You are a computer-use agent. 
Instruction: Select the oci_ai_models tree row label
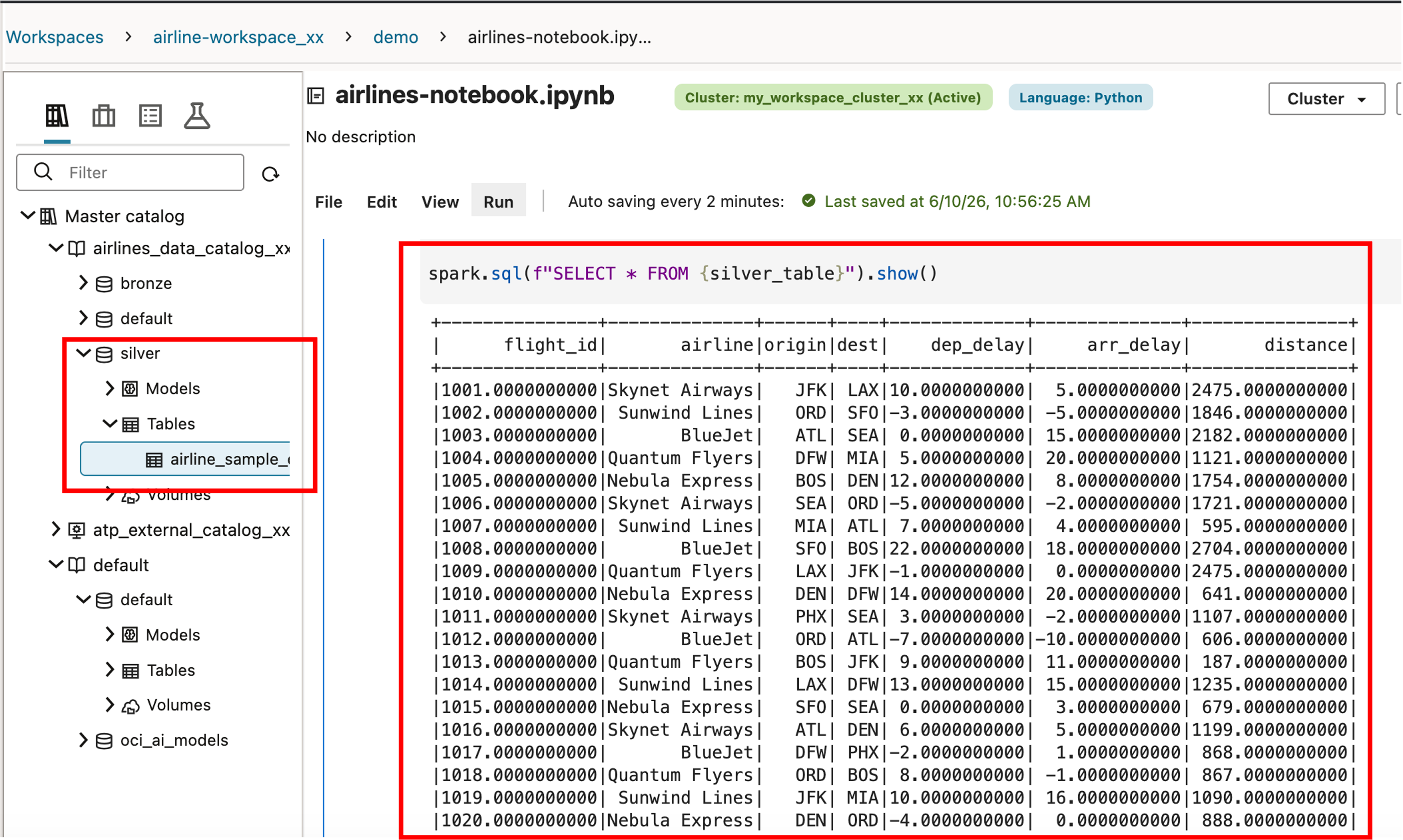point(174,741)
